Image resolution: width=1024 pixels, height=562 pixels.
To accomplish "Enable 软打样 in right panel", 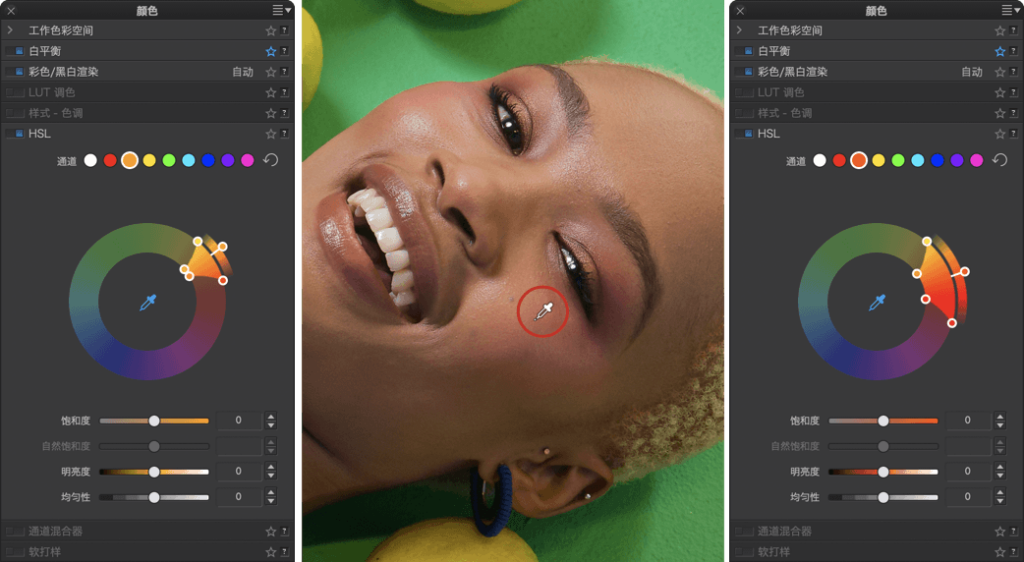I will pyautogui.click(x=744, y=552).
